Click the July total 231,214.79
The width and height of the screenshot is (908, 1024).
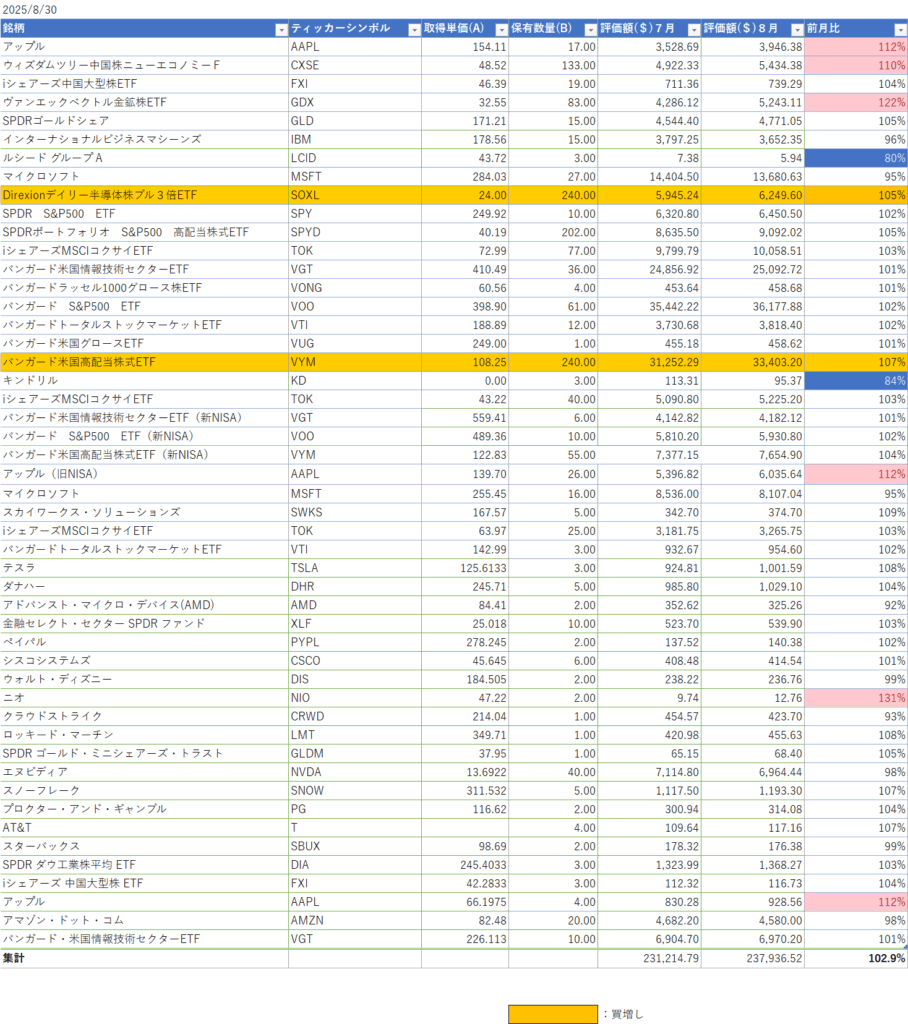(x=649, y=958)
